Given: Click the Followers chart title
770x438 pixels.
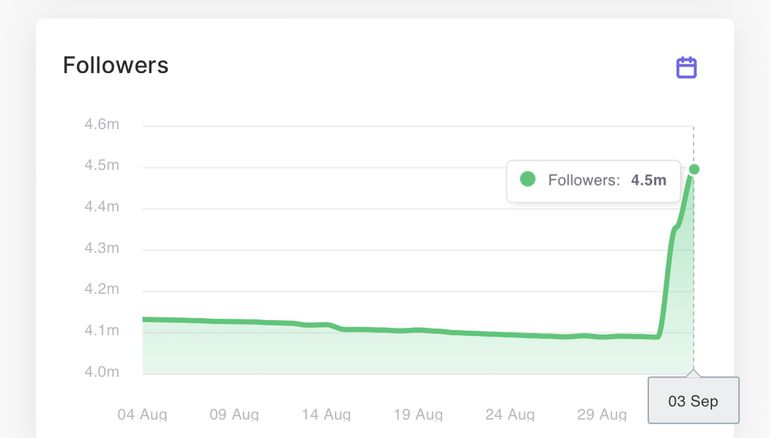Looking at the screenshot, I should [115, 66].
